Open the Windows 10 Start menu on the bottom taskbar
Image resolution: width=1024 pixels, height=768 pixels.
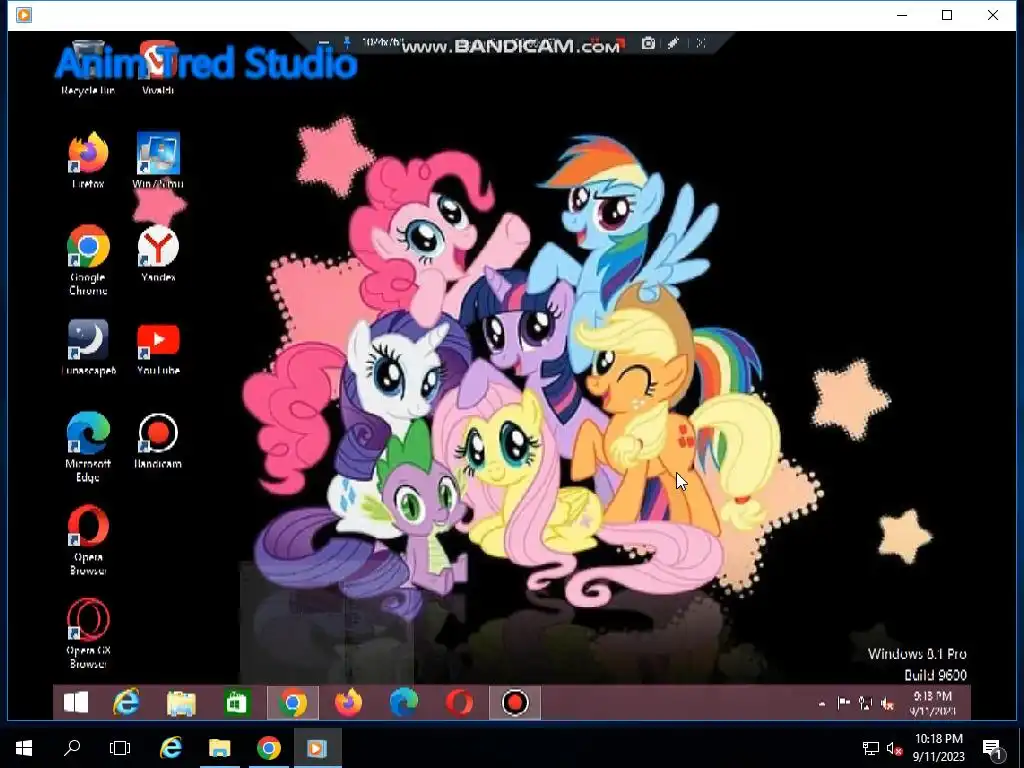24,748
